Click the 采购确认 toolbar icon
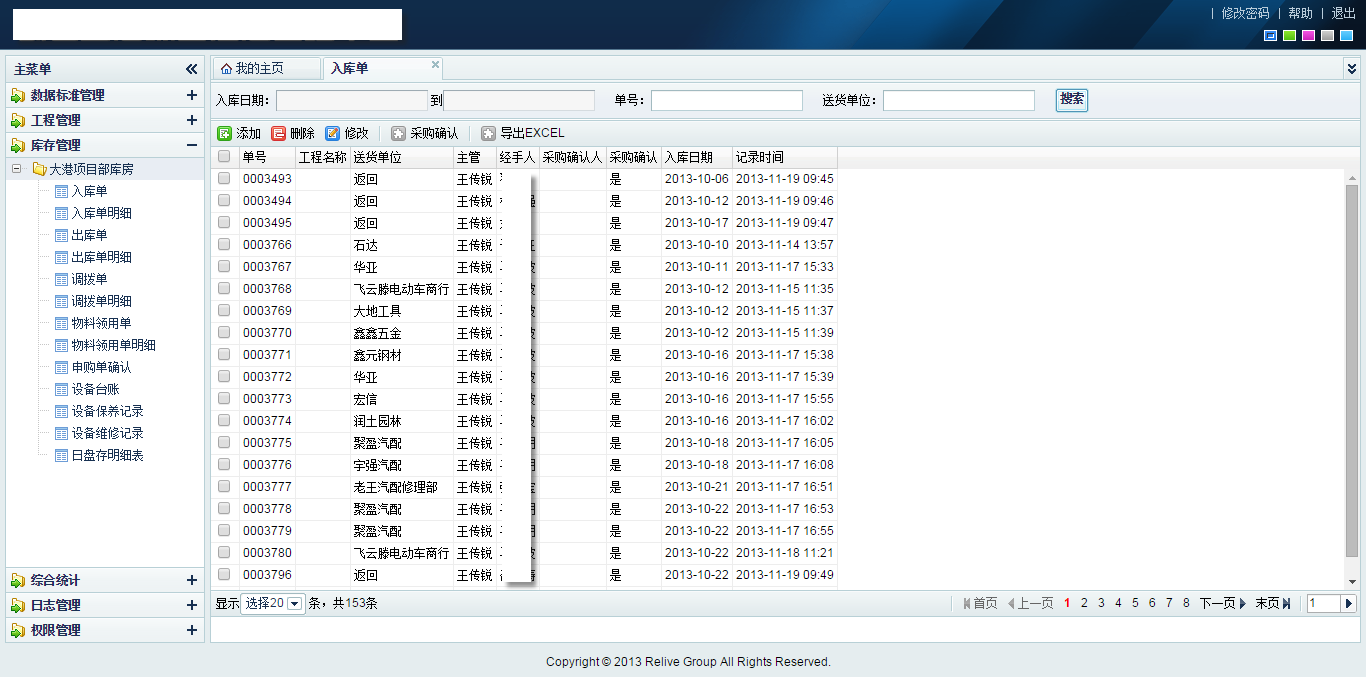The width and height of the screenshot is (1366, 677). [x=399, y=133]
